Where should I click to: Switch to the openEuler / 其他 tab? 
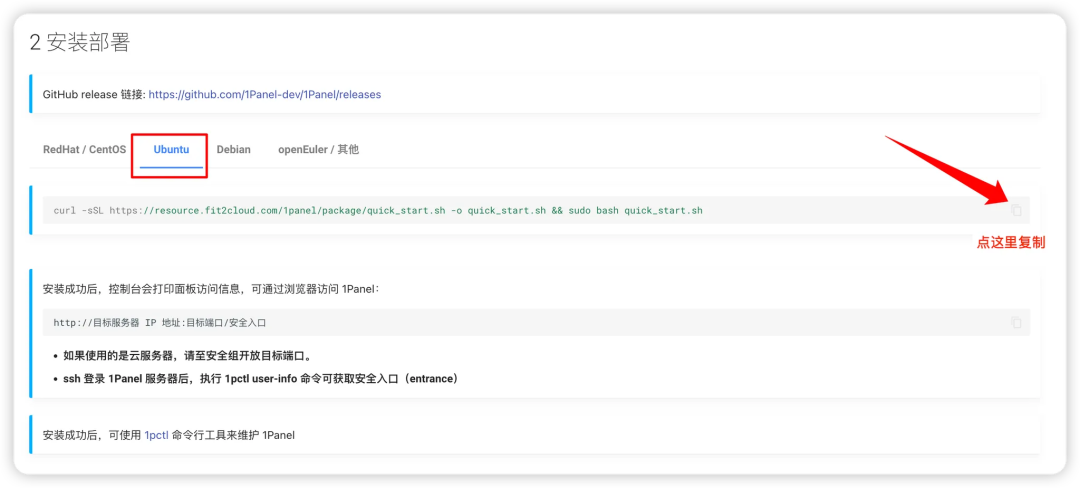[x=318, y=149]
